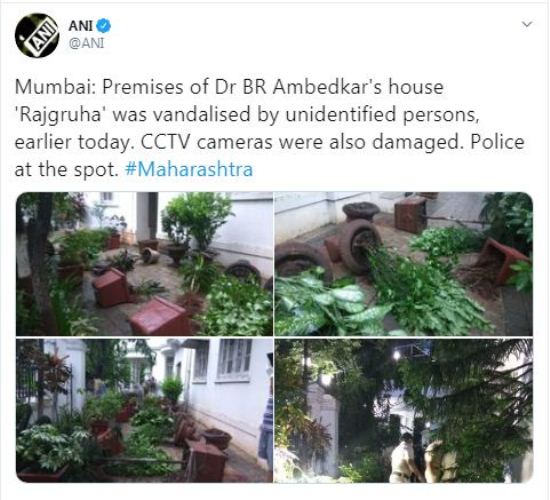Open the ANI display name
Viewport: 550px width, 500px height.
pos(81,26)
